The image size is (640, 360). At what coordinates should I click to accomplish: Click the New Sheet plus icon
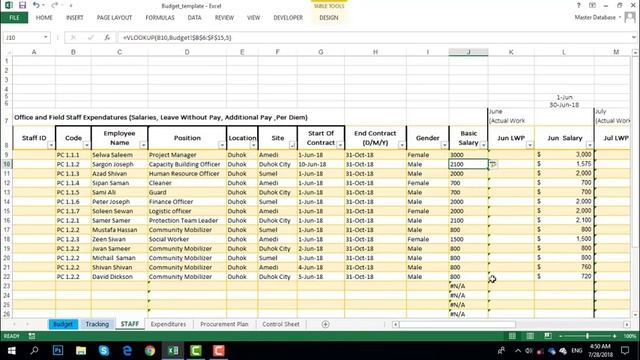click(325, 324)
